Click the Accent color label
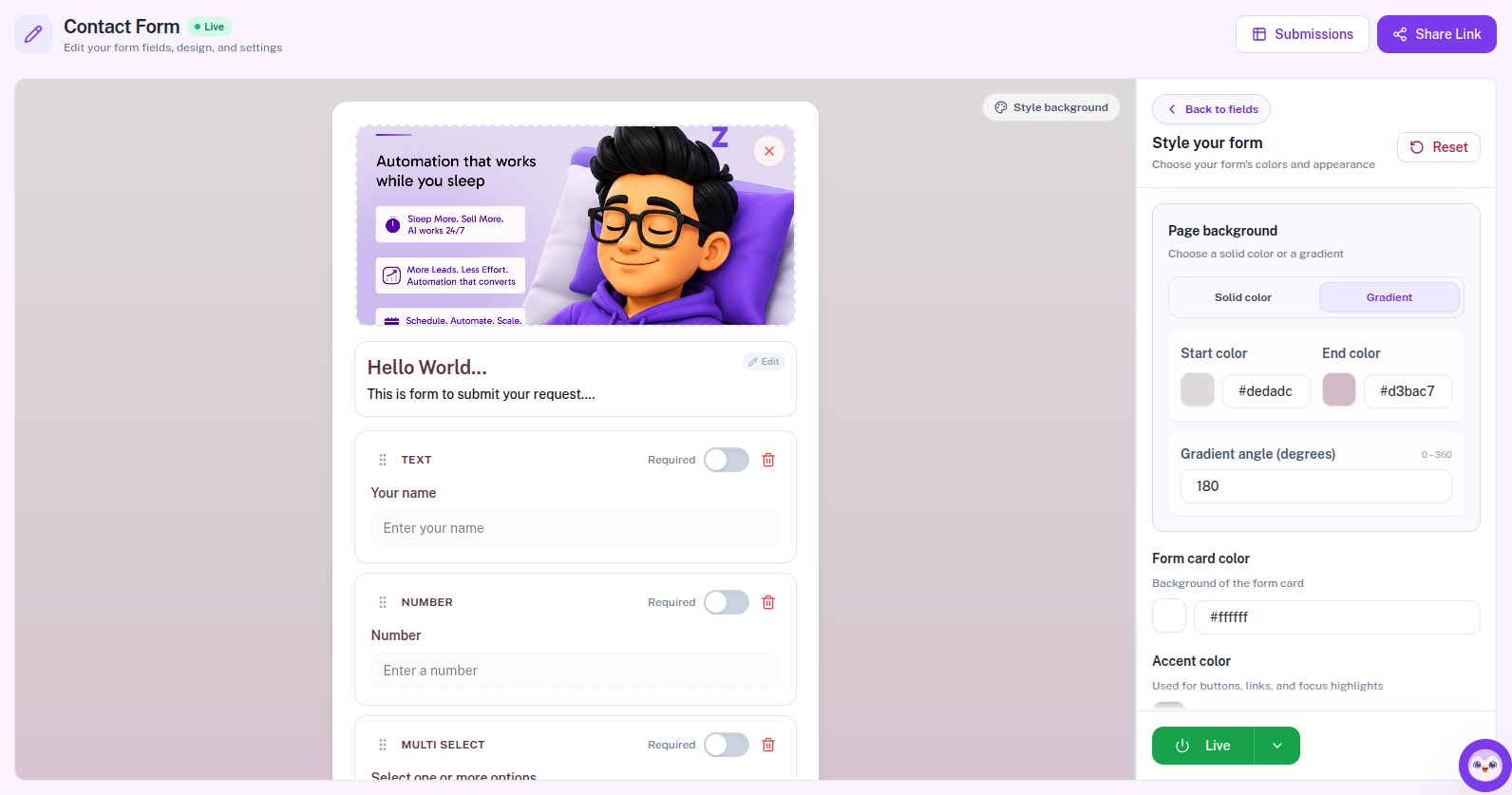The image size is (1512, 795). pyautogui.click(x=1191, y=661)
